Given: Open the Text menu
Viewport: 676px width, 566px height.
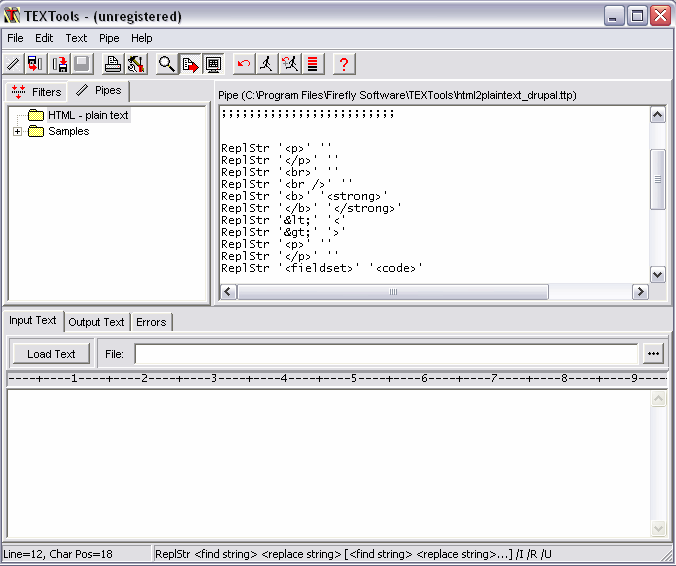Looking at the screenshot, I should pos(76,38).
